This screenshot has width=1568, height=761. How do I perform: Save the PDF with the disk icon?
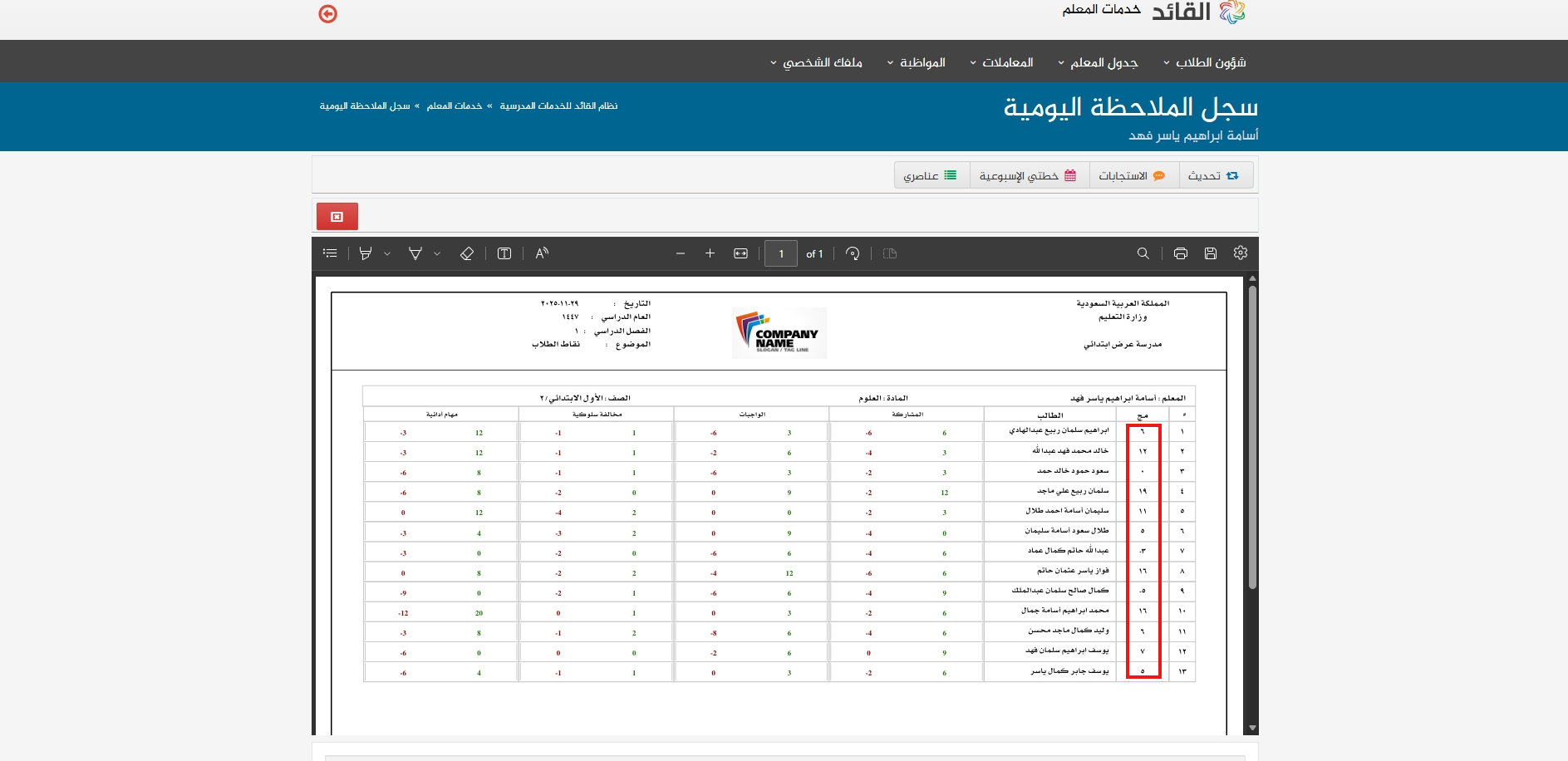point(1211,253)
